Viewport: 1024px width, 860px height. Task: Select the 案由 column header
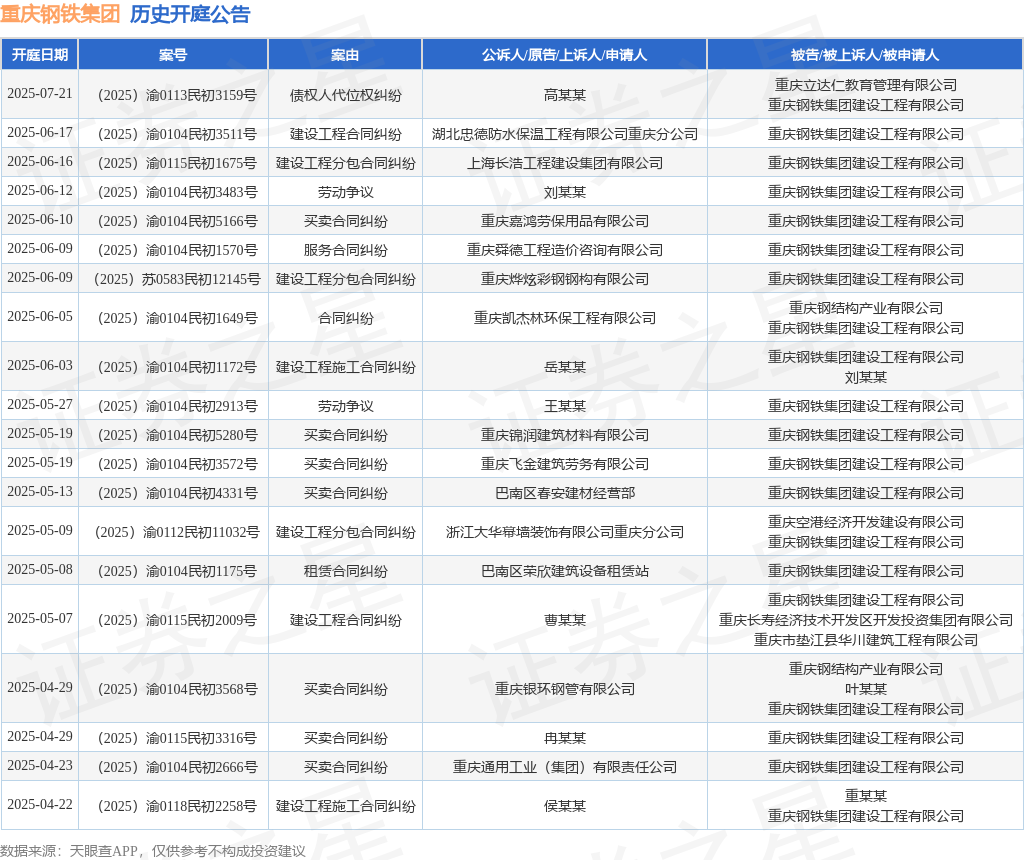(x=345, y=55)
